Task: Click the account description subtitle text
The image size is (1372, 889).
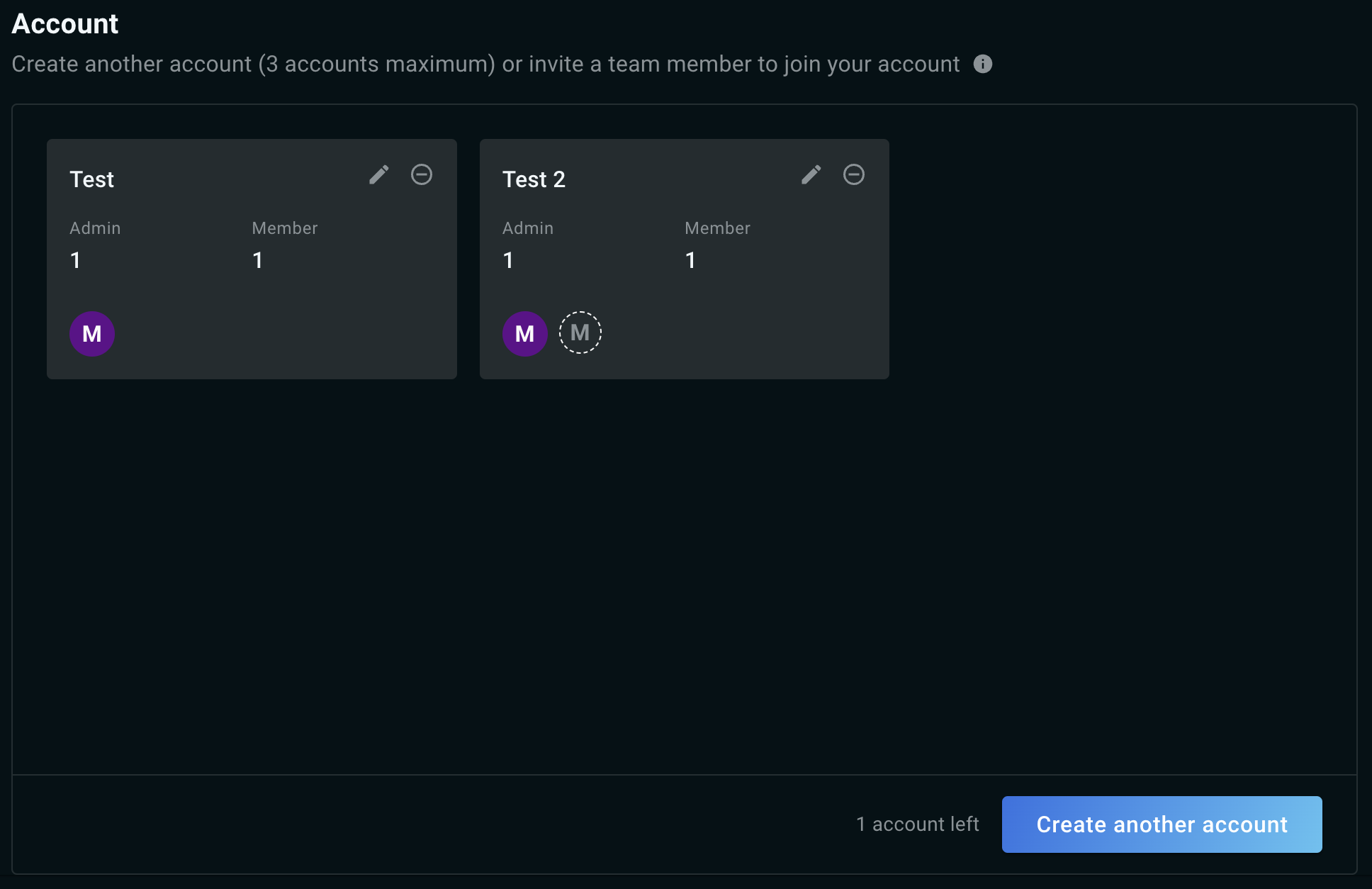Action: 486,64
